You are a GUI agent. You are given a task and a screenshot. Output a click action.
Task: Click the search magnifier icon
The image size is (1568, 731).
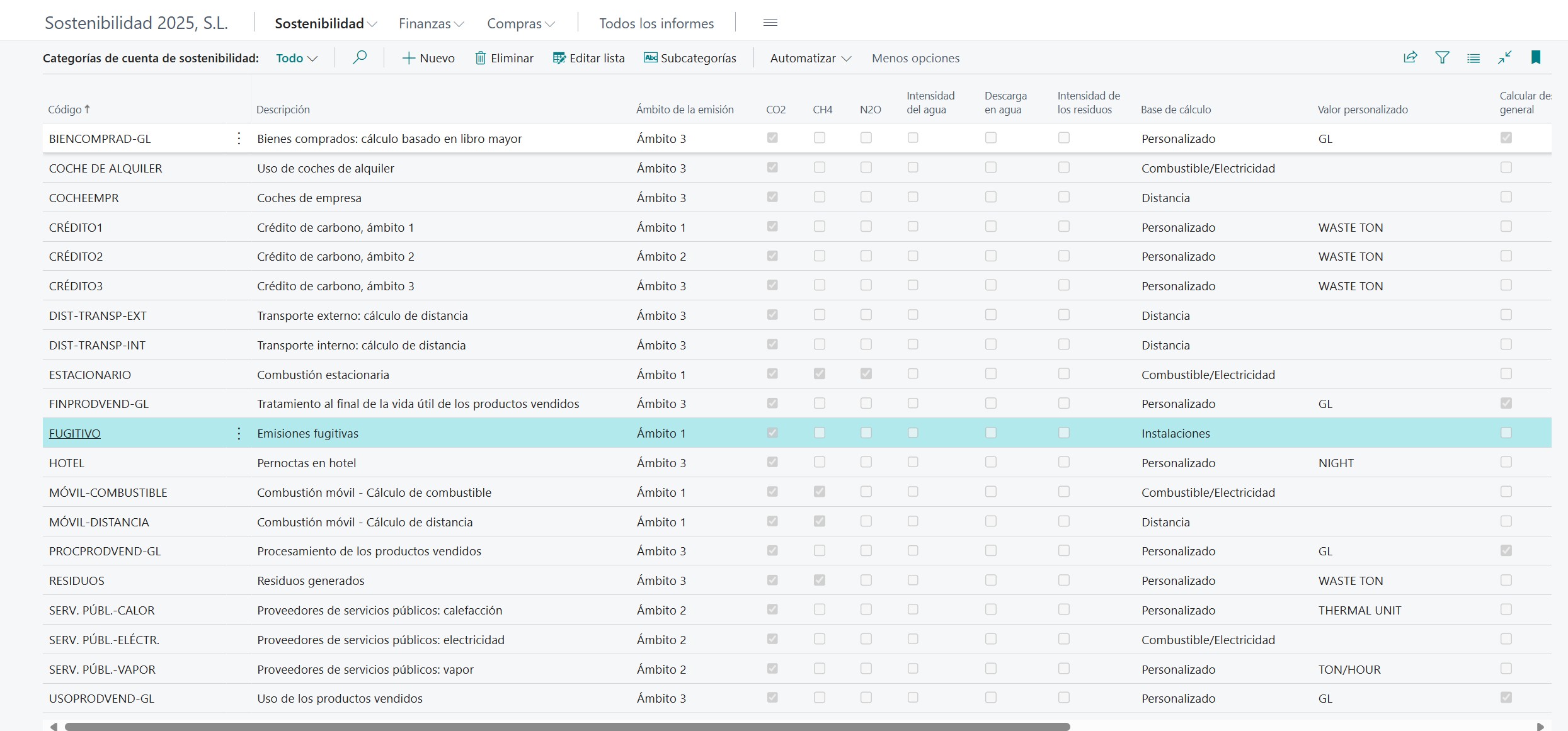point(360,58)
